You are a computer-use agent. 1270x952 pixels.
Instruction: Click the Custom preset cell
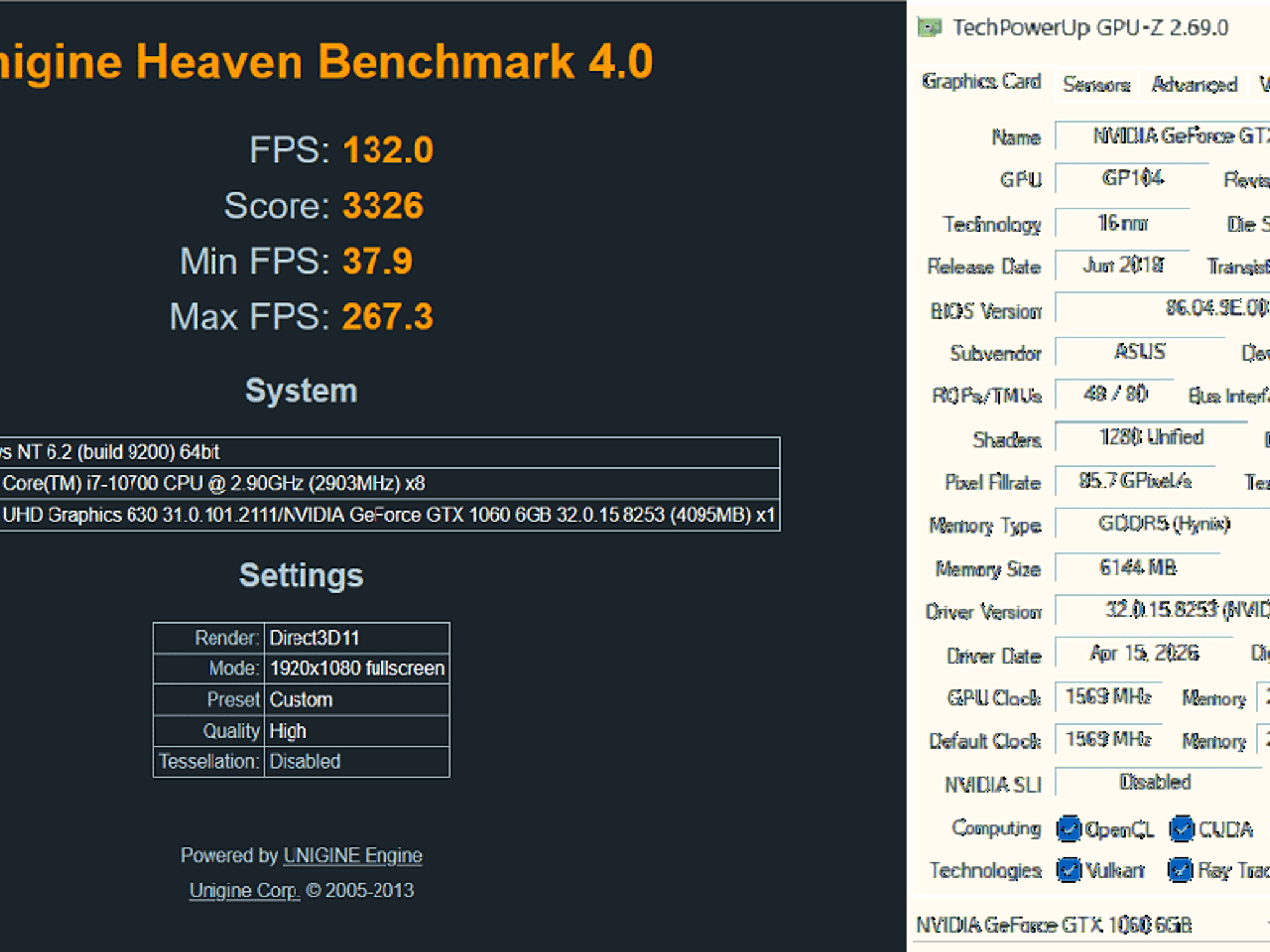(x=357, y=700)
